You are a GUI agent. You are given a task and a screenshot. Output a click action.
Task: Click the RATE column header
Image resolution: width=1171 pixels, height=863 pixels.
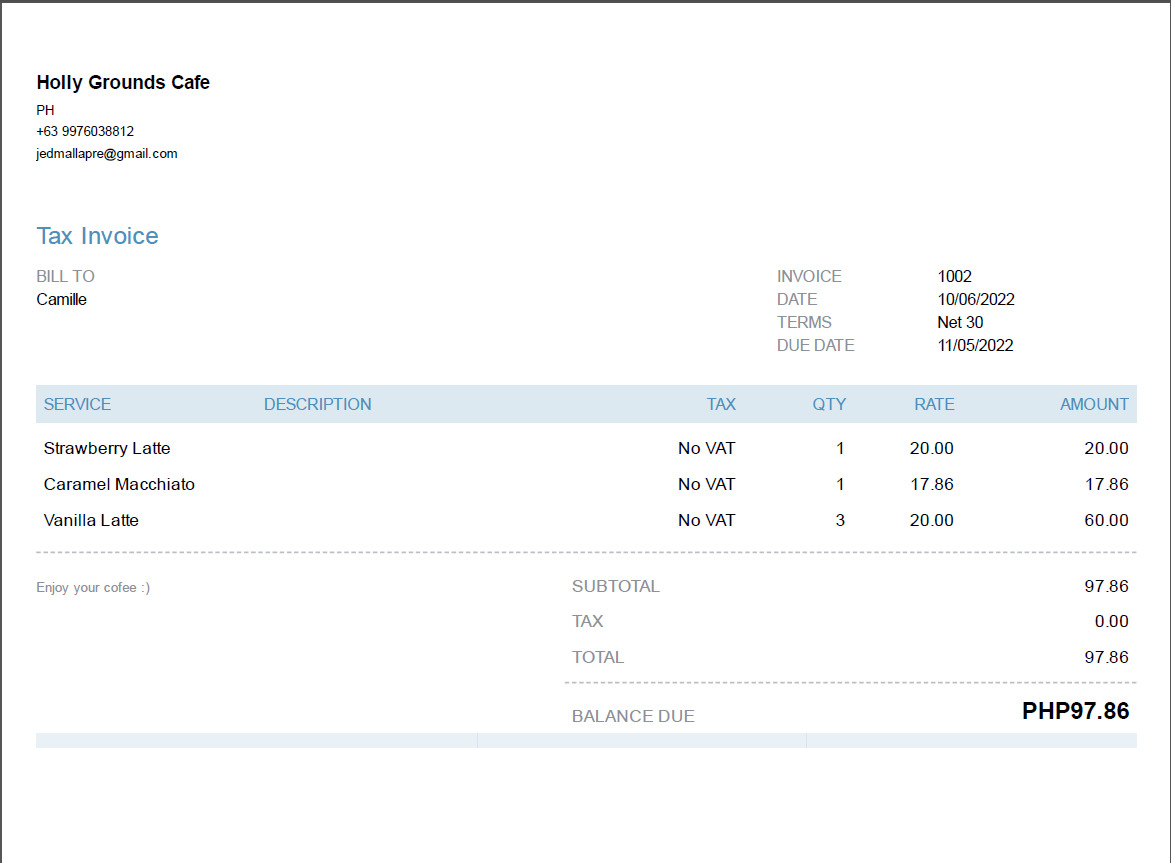pos(934,405)
